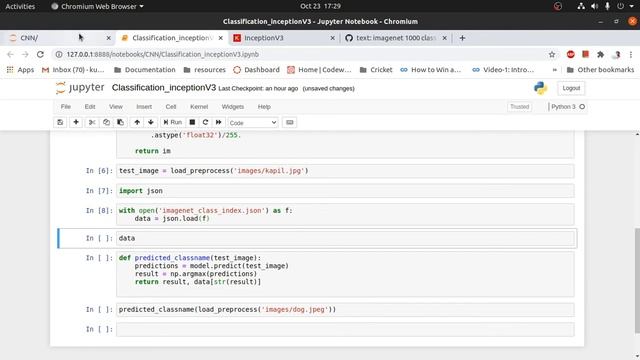Go back in browser history
640x360 pixels.
[10, 54]
